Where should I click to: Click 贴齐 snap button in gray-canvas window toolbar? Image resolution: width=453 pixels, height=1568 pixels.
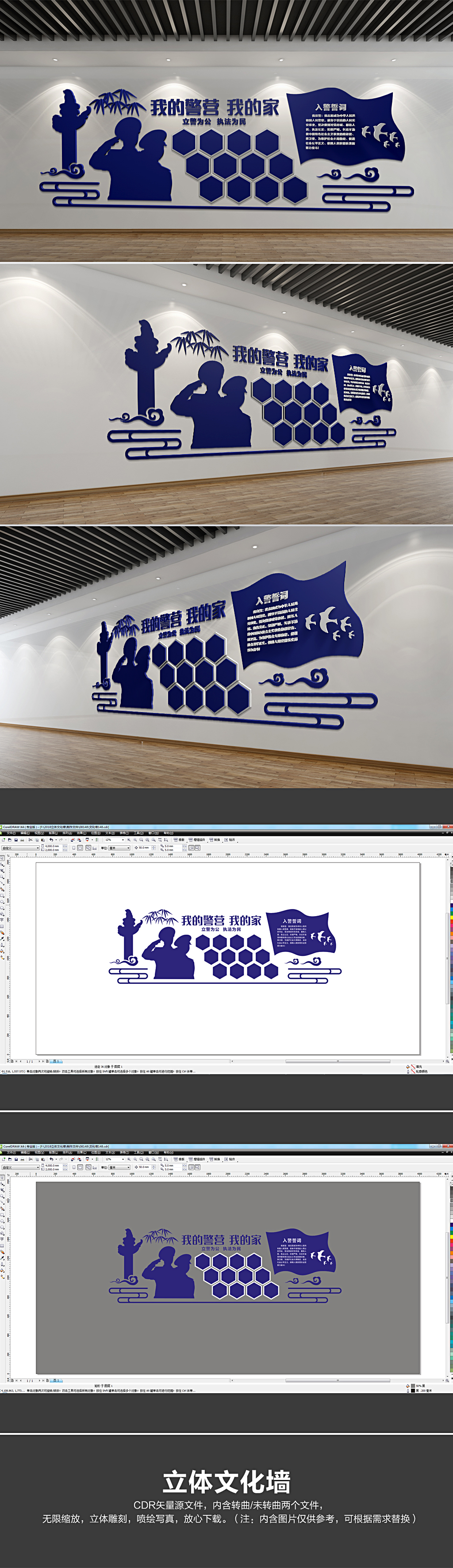click(x=230, y=1159)
